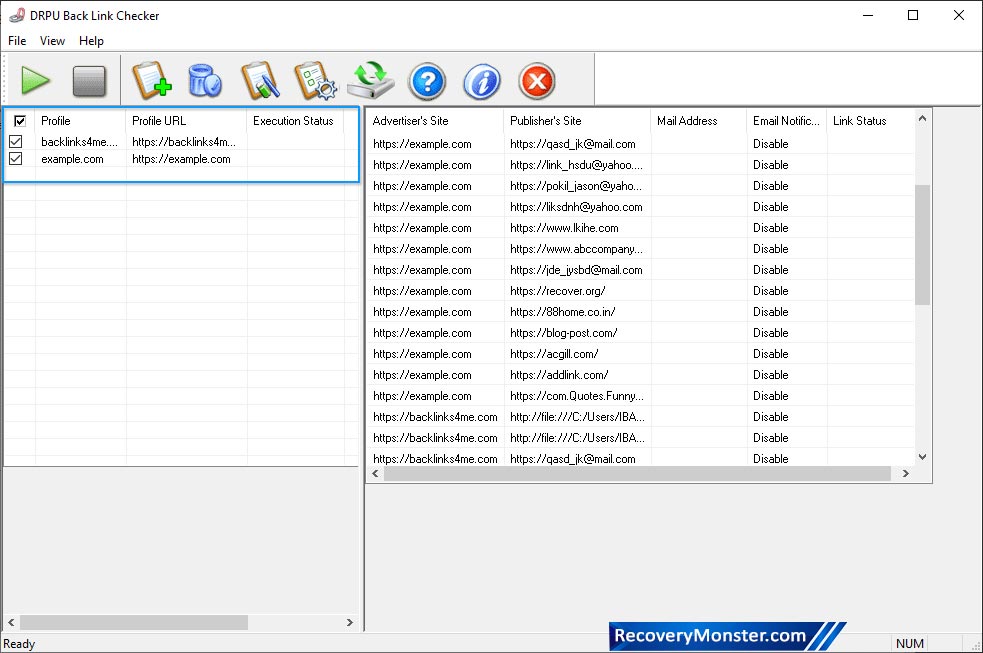983x653 pixels.
Task: Add a new profile via clipboard-plus icon
Action: coord(152,81)
